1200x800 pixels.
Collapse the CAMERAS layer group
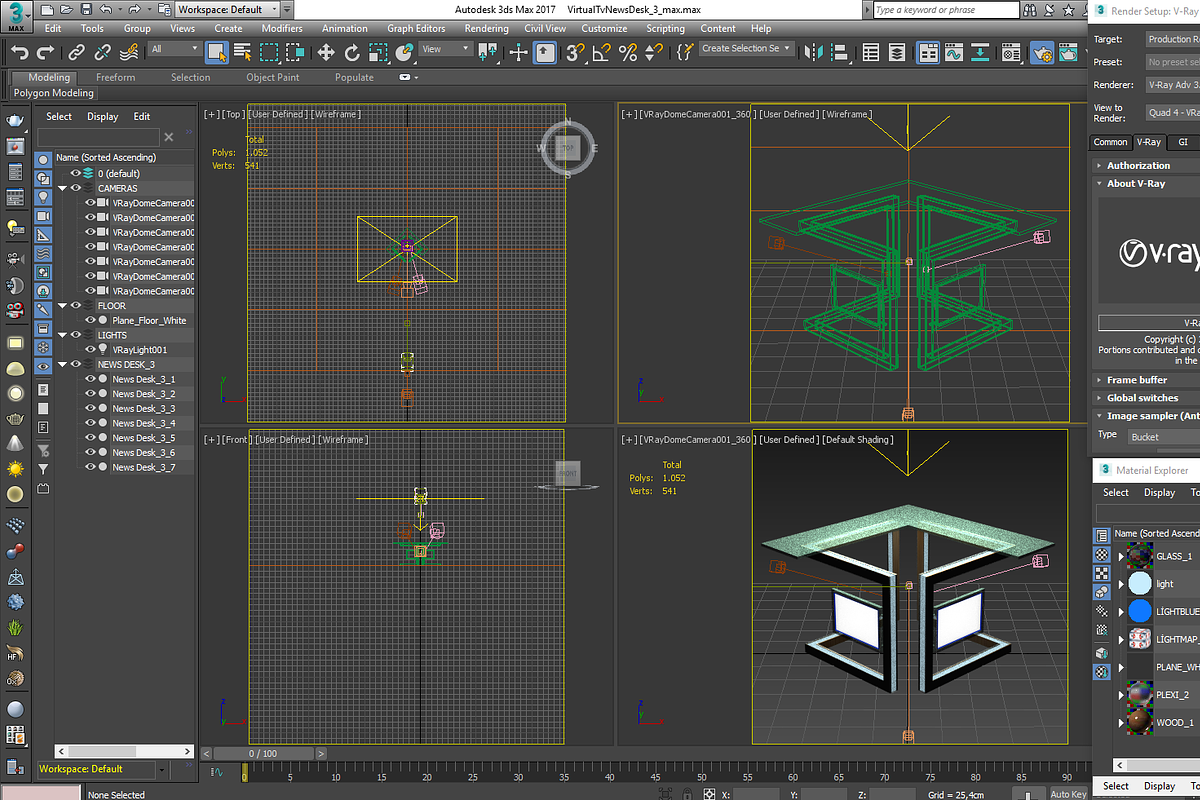(x=62, y=188)
